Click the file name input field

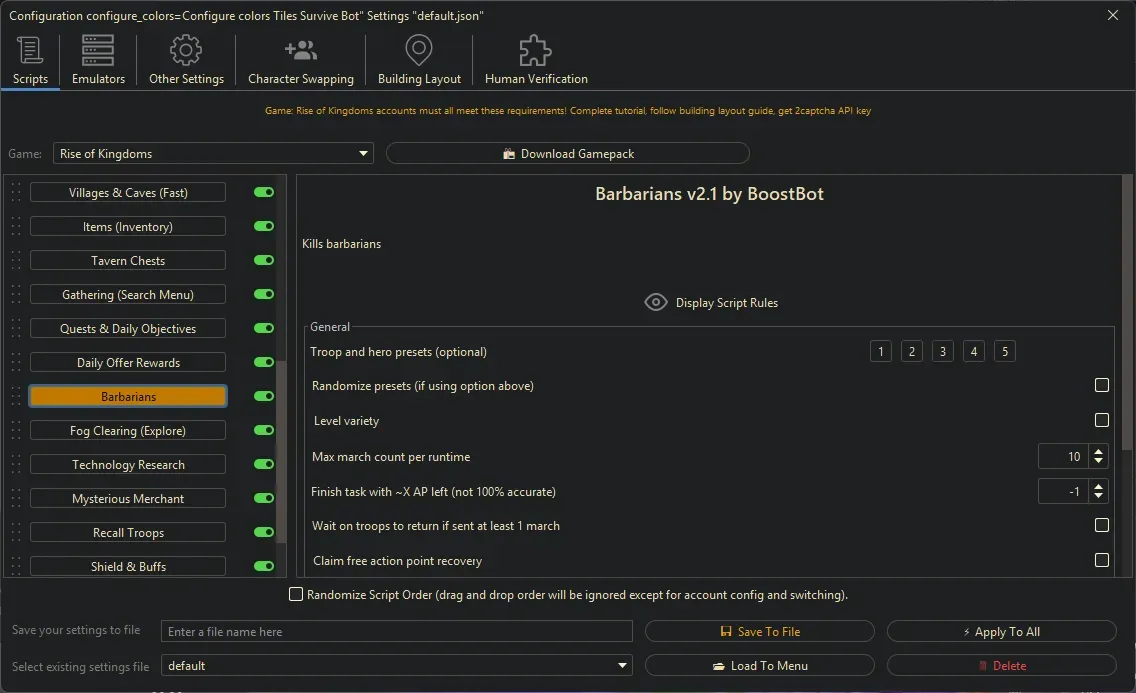click(x=397, y=631)
